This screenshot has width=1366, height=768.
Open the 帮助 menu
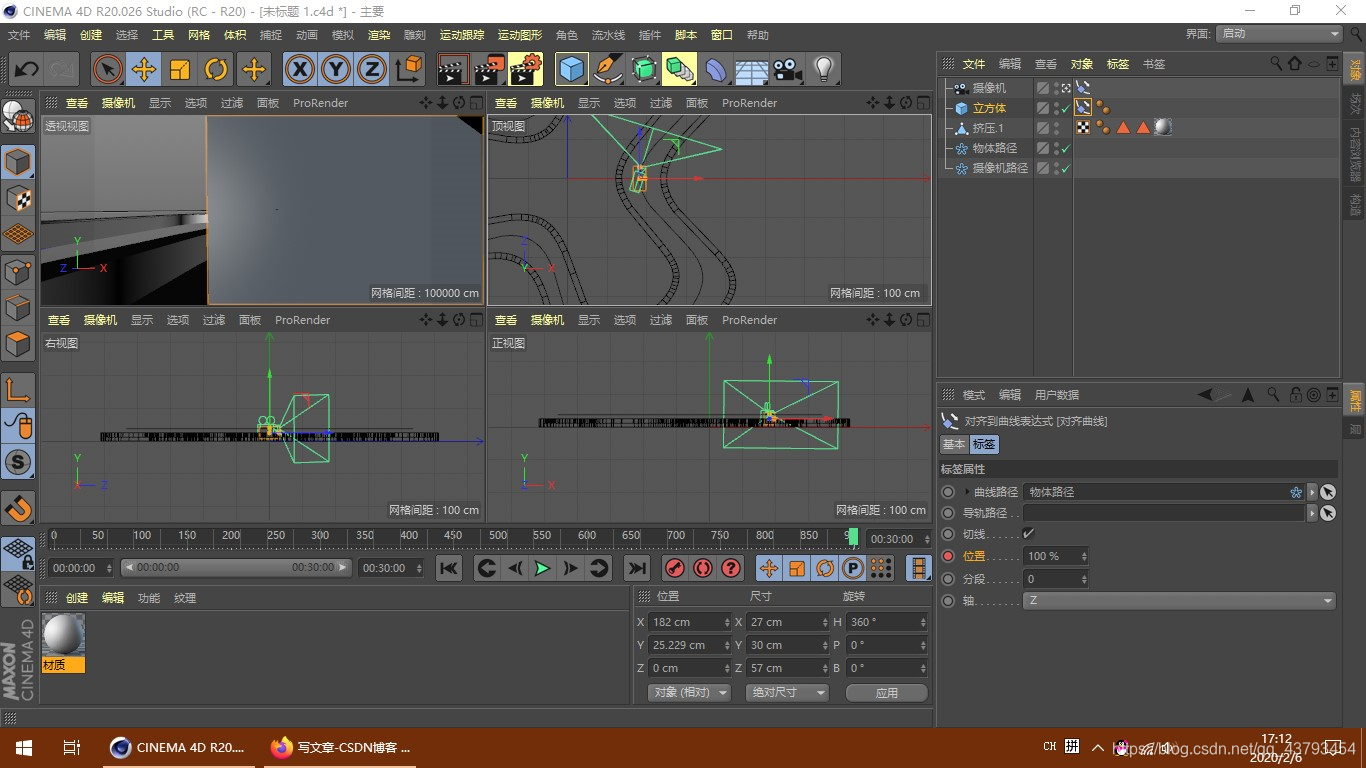(758, 35)
